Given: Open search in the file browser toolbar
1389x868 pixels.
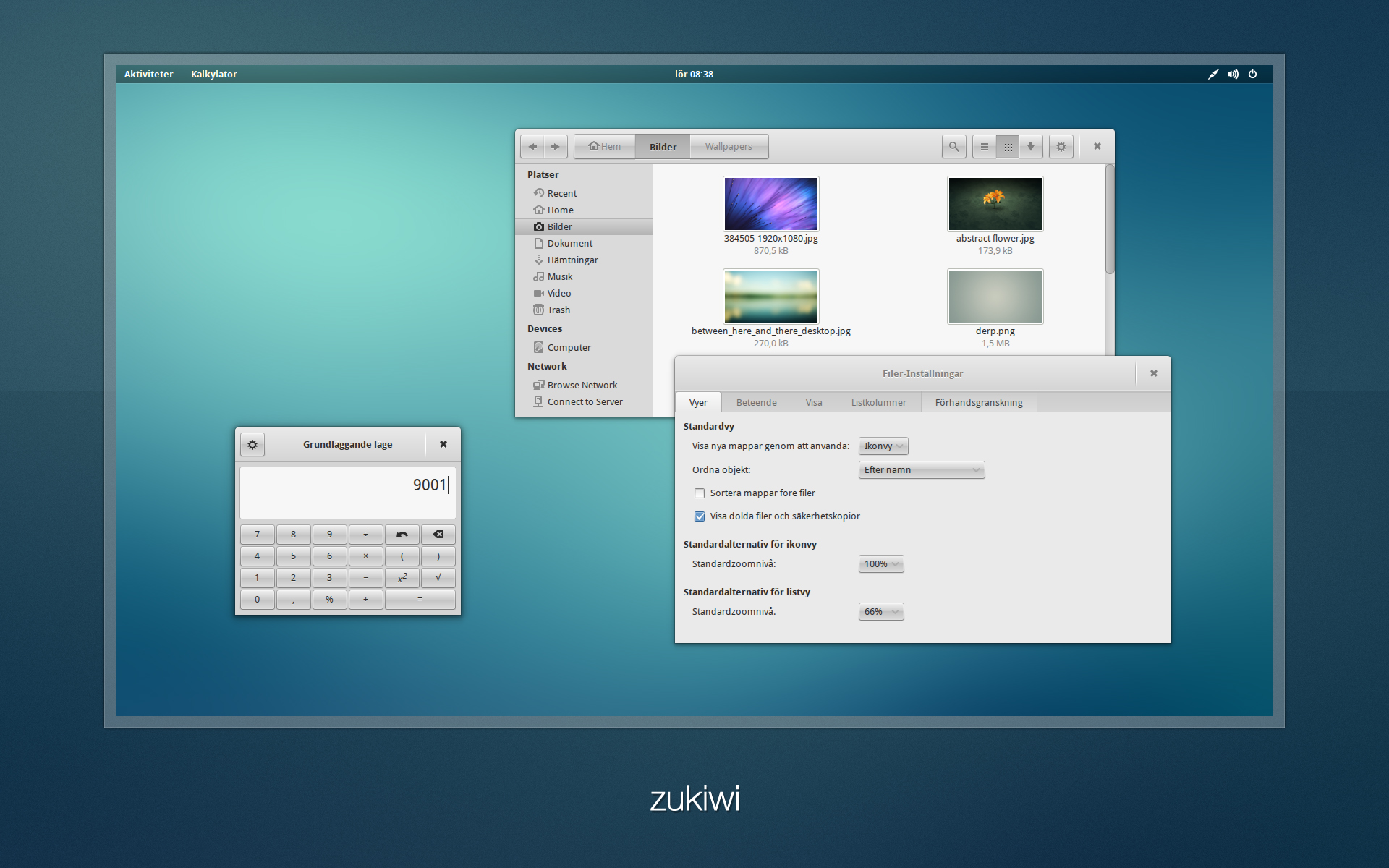Looking at the screenshot, I should point(953,146).
